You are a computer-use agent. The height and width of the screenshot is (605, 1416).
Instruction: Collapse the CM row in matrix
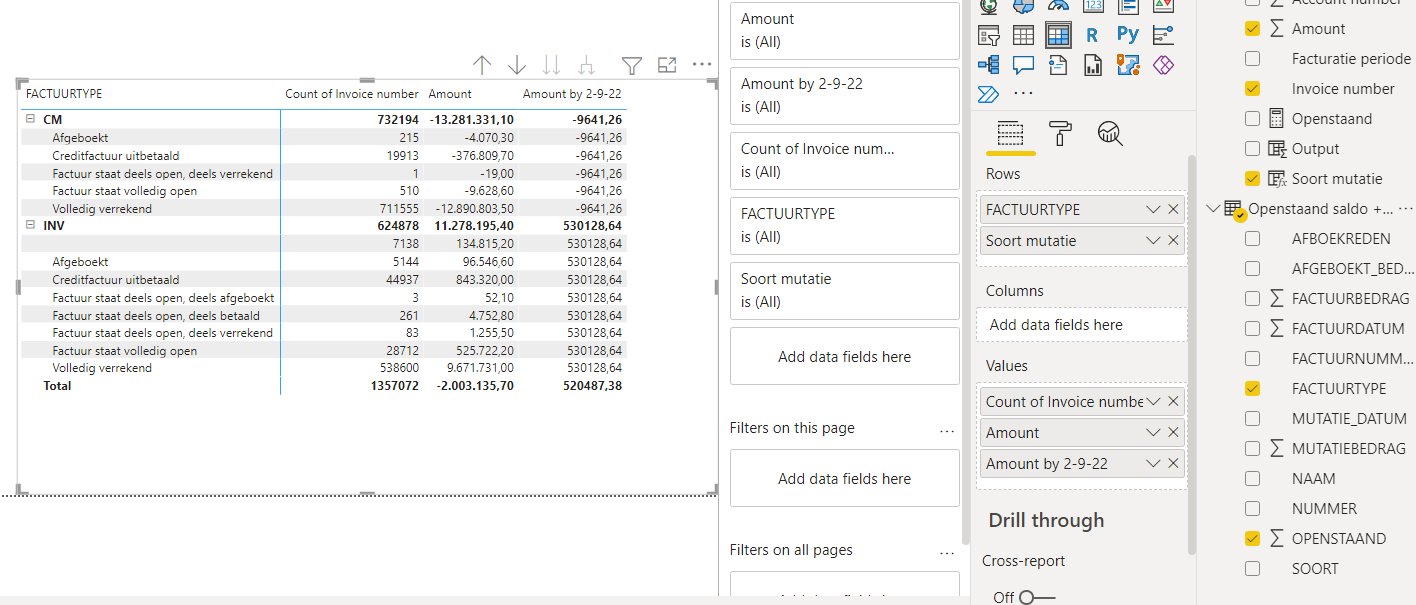tap(31, 120)
